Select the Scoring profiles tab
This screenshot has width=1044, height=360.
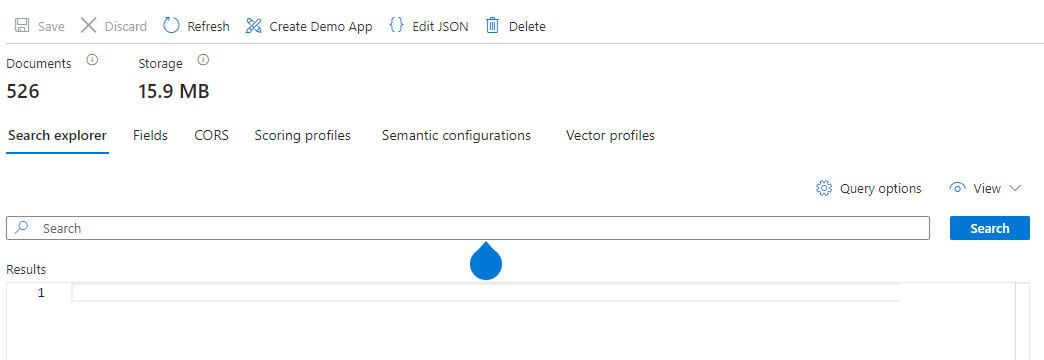pyautogui.click(x=302, y=135)
